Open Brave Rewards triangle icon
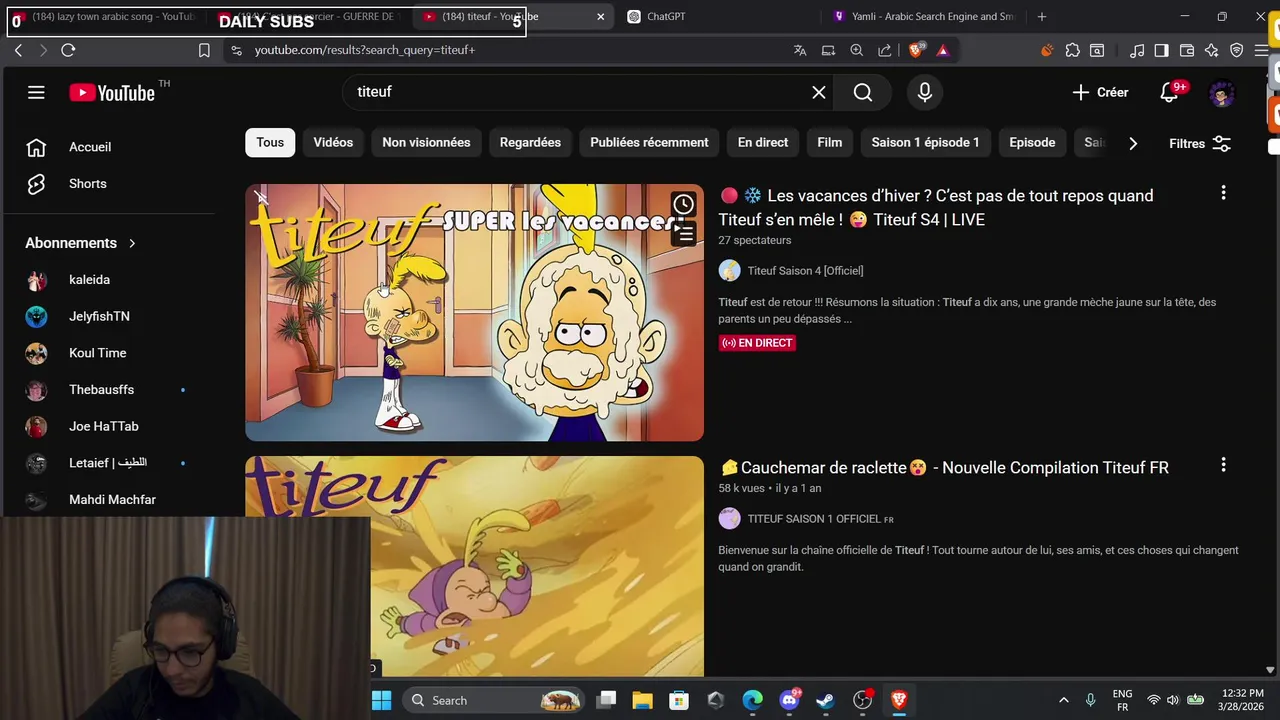Screen dimensions: 1280x720 943,50
